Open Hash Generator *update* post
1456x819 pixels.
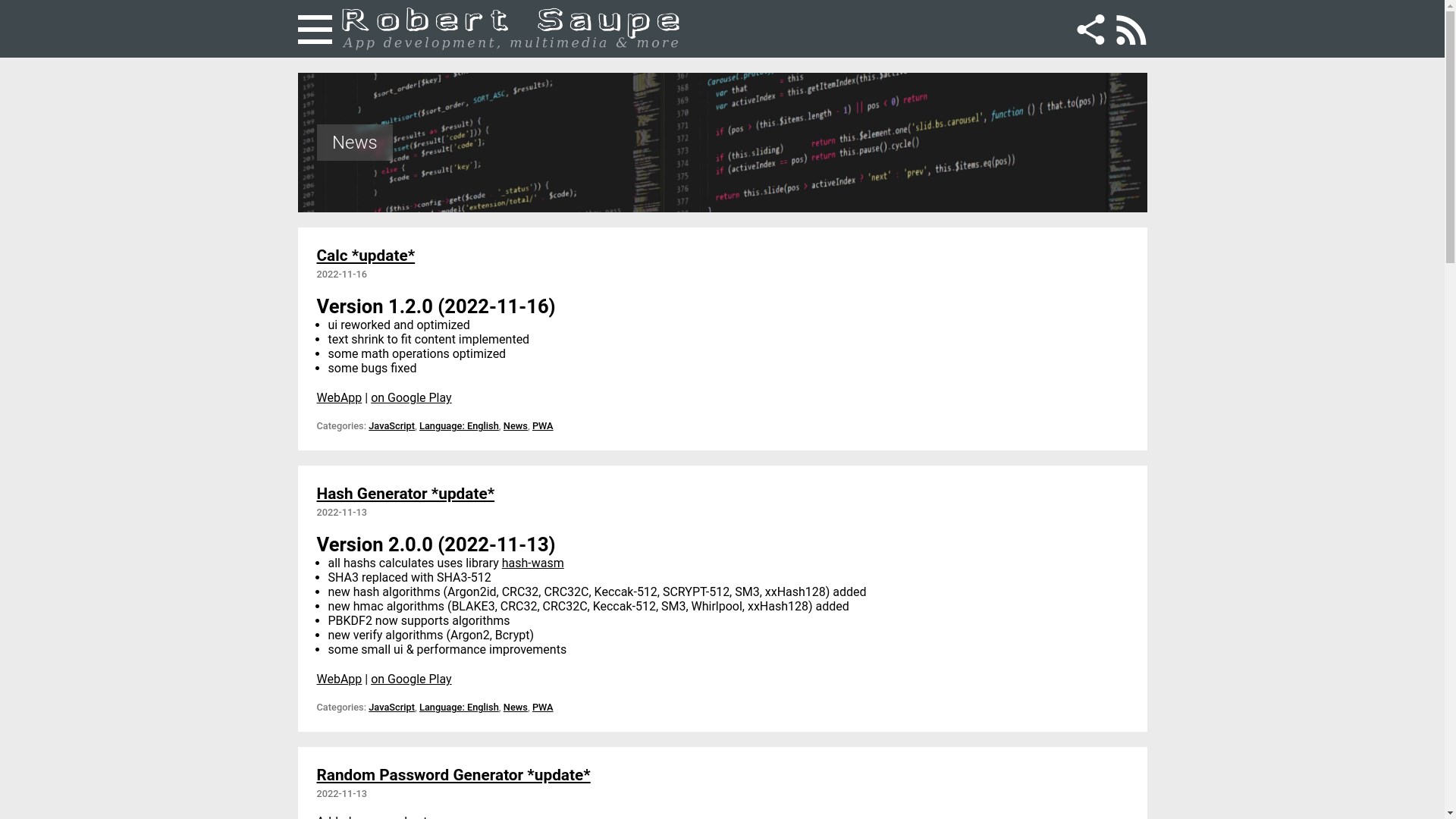click(405, 494)
